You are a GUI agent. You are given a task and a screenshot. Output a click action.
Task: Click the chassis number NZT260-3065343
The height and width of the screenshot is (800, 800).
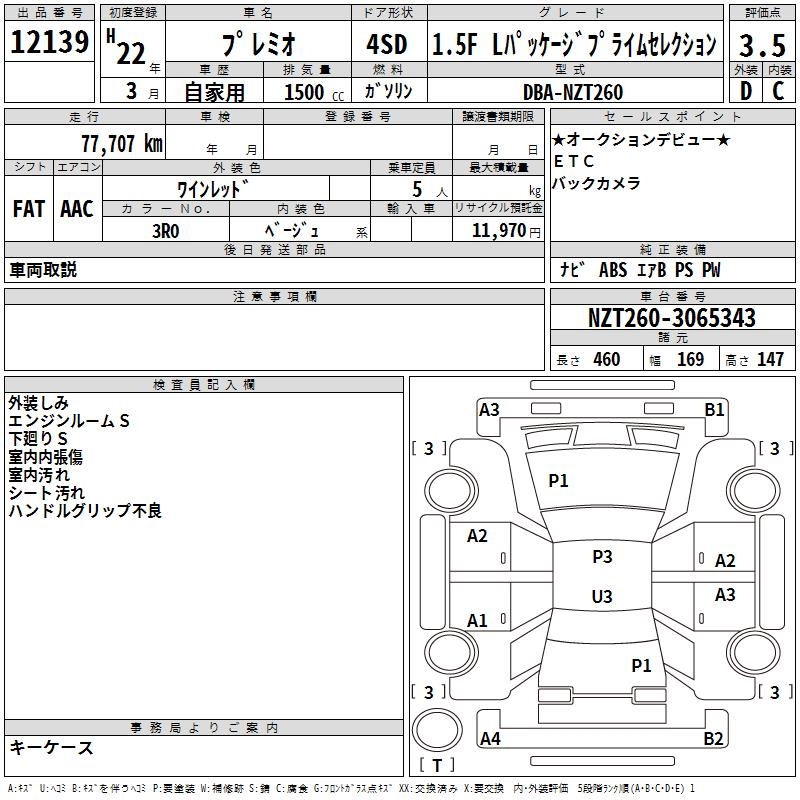(671, 319)
